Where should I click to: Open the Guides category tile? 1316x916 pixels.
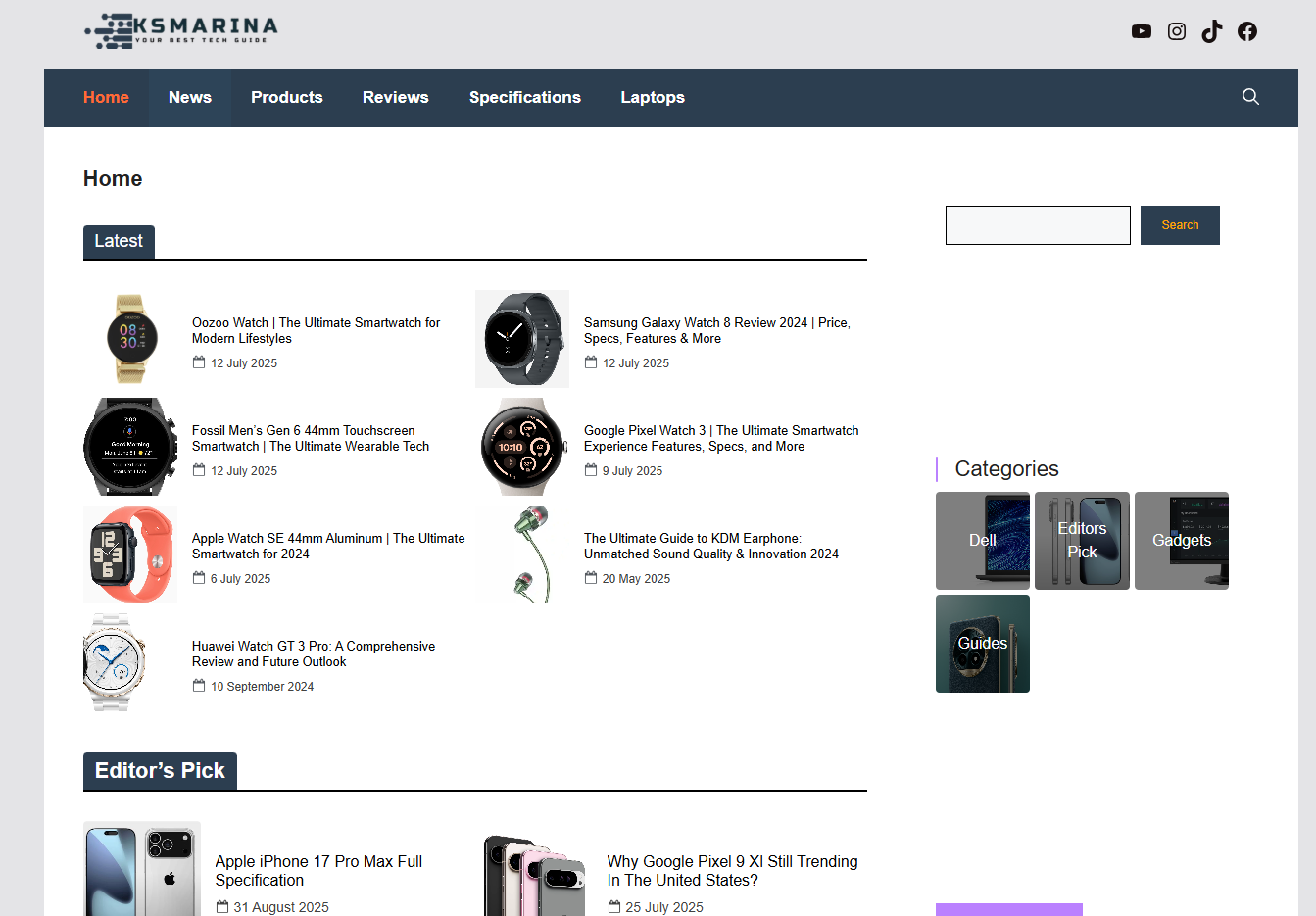pyautogui.click(x=982, y=644)
